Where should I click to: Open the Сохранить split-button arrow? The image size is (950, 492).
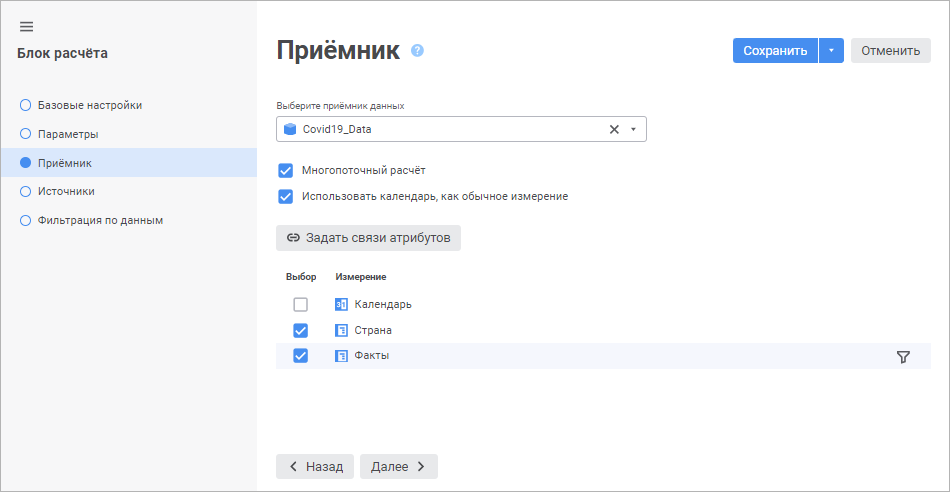pos(831,51)
